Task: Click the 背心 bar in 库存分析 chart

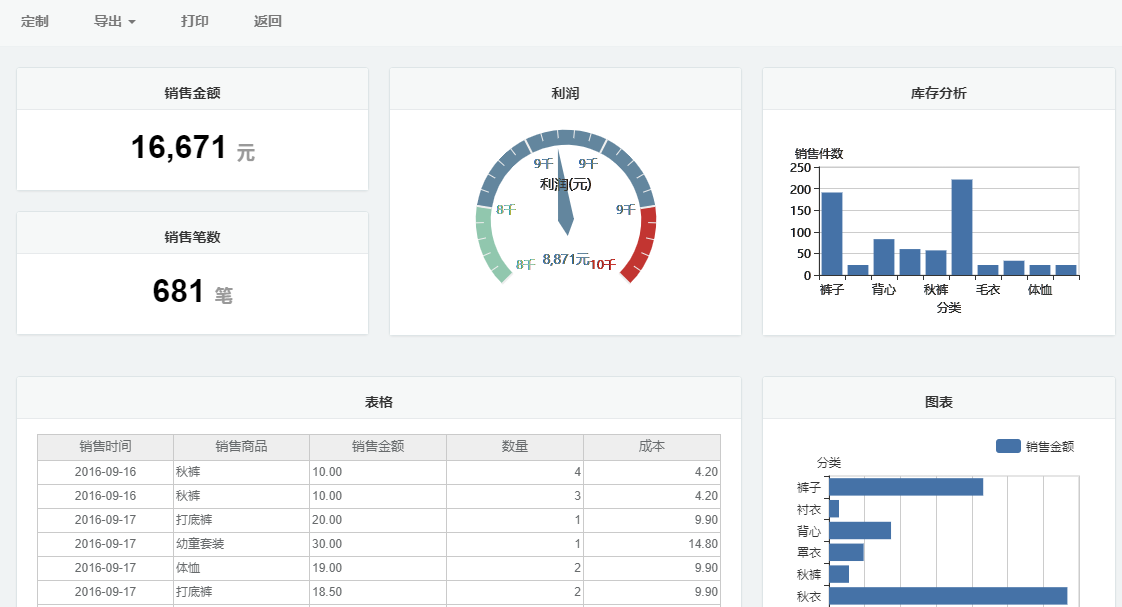Action: pos(884,257)
